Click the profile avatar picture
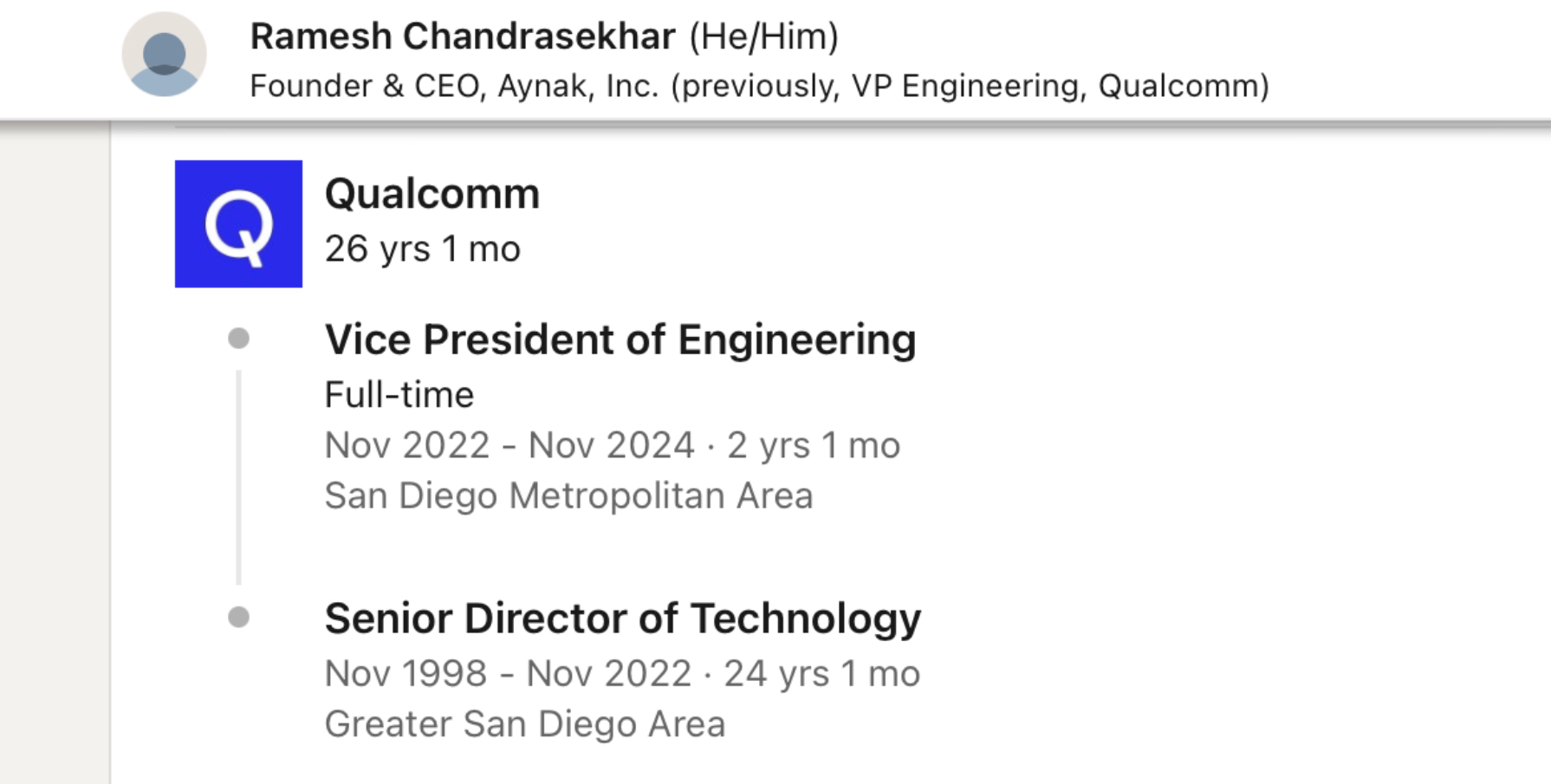The width and height of the screenshot is (1551, 784). point(164,54)
